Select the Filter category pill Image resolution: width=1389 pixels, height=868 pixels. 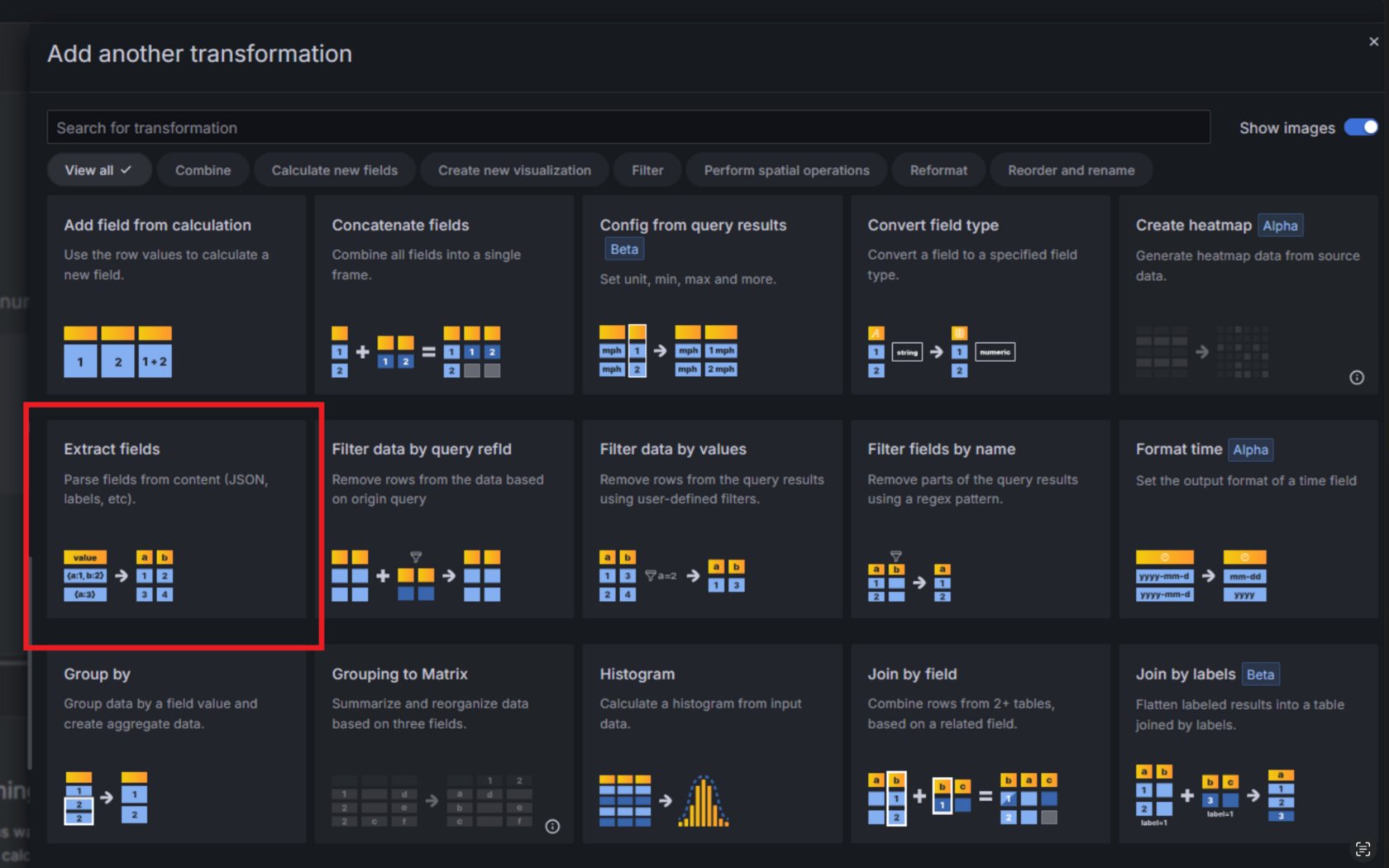(647, 170)
